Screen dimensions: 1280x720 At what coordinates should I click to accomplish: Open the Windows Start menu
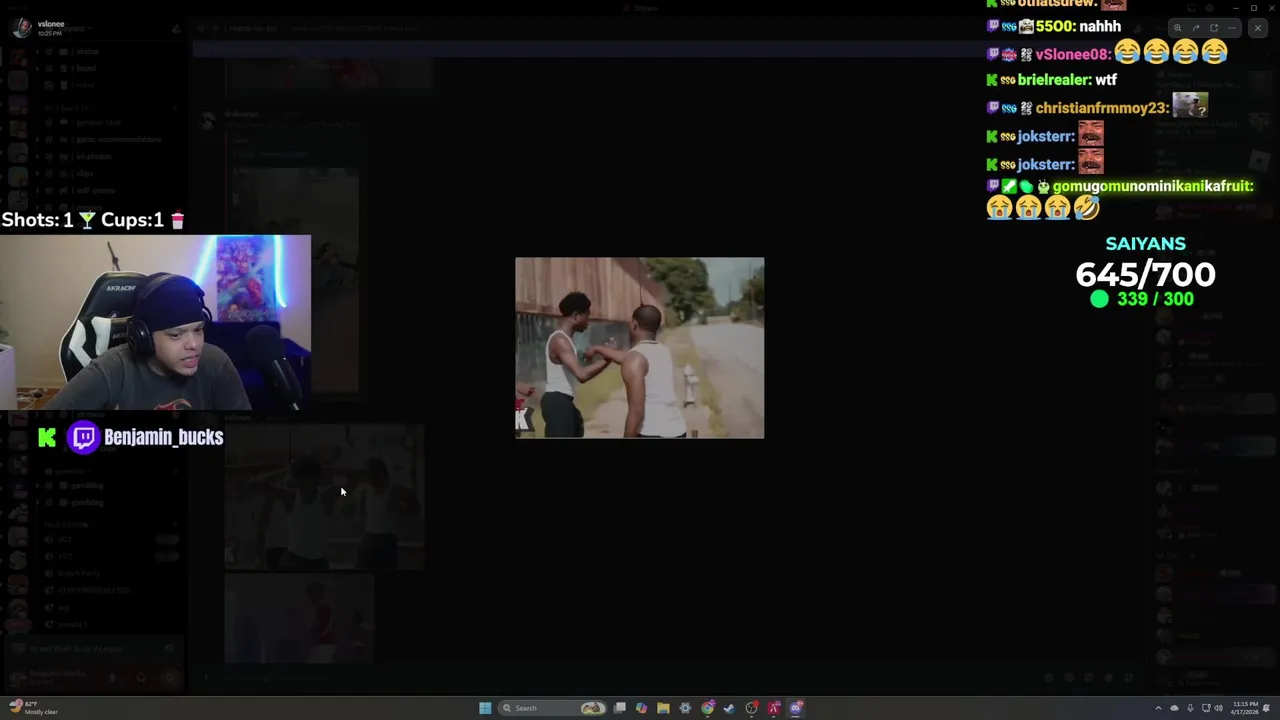pyautogui.click(x=485, y=708)
